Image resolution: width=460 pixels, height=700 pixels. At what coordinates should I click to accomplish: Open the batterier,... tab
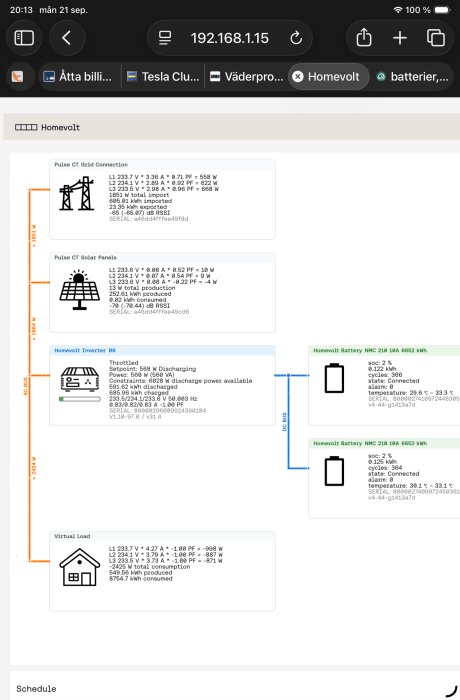pyautogui.click(x=412, y=77)
